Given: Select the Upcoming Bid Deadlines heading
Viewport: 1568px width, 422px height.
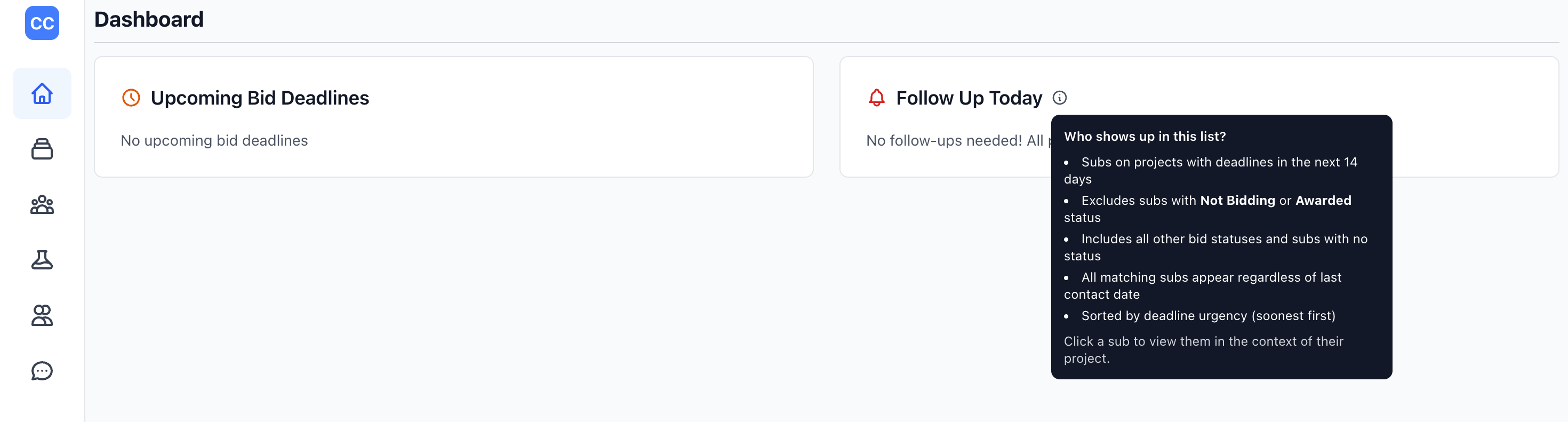Looking at the screenshot, I should click(x=259, y=98).
